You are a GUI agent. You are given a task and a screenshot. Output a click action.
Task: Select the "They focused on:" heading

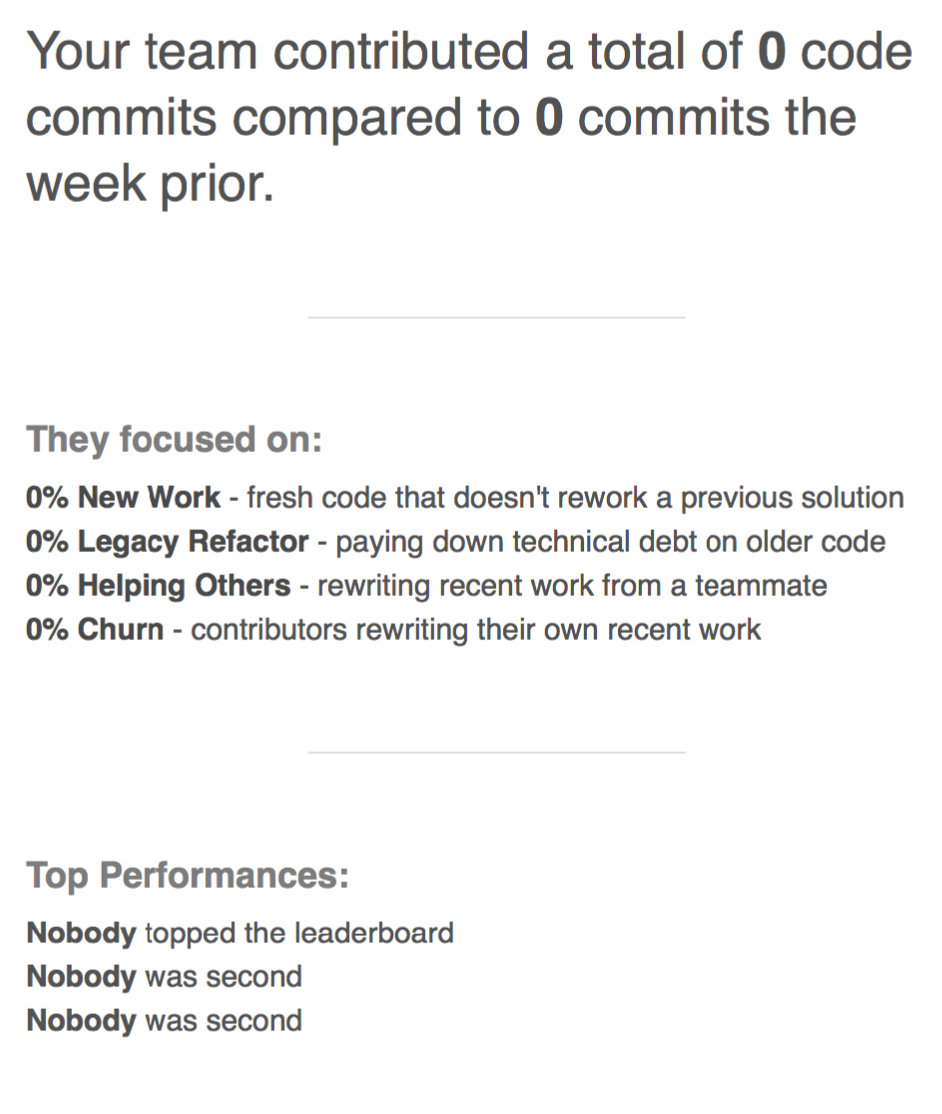click(174, 439)
